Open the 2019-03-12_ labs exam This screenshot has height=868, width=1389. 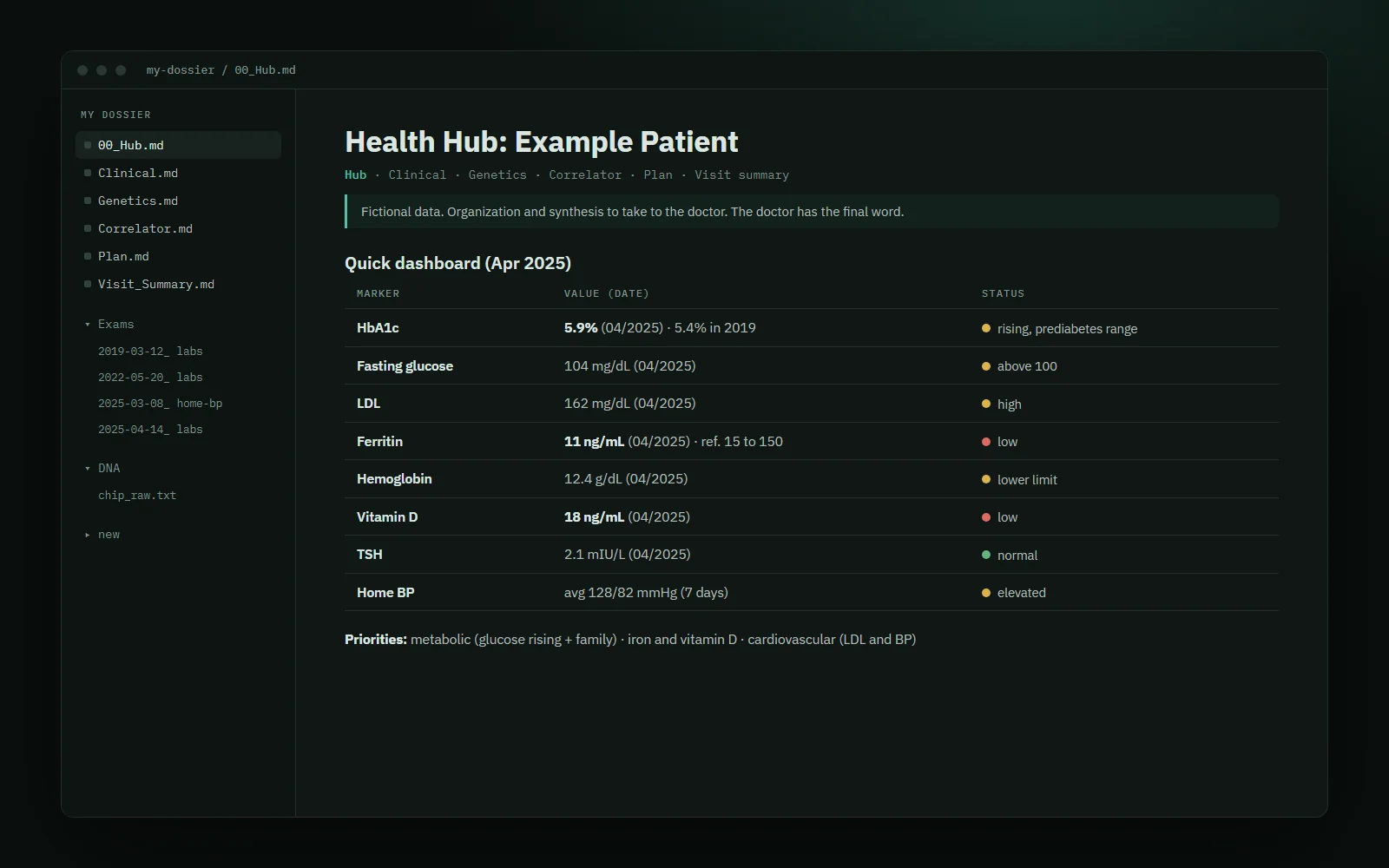pyautogui.click(x=150, y=352)
